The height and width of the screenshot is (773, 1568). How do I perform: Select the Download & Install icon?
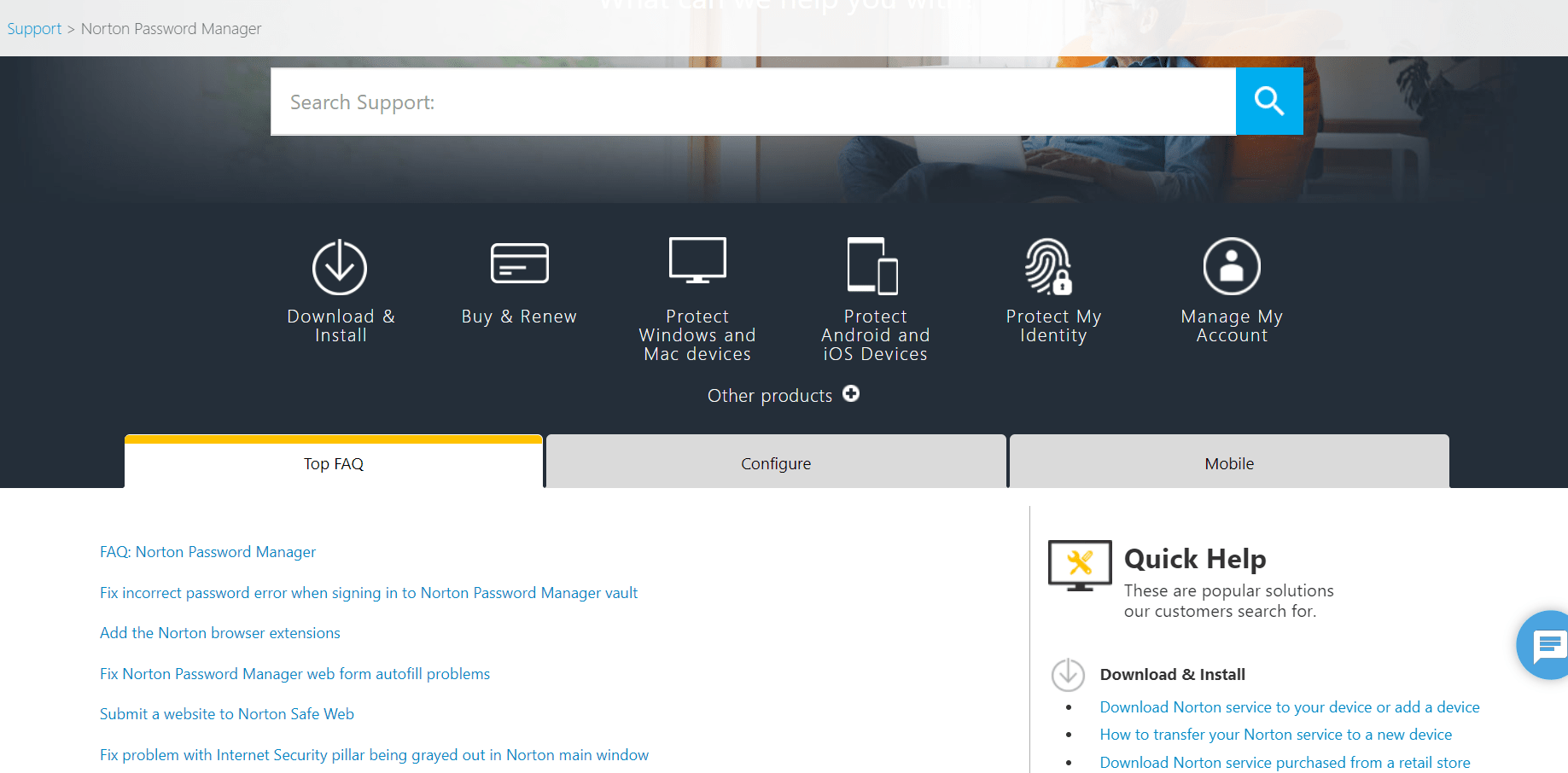[340, 265]
